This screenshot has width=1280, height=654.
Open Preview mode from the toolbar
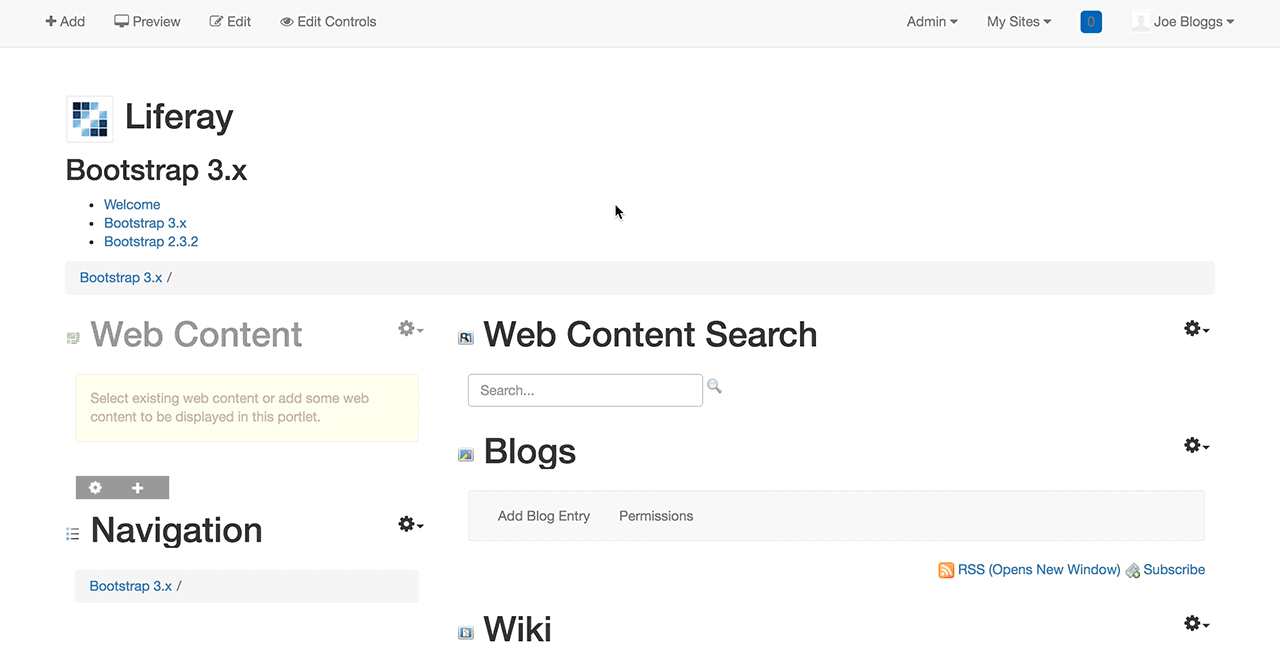click(x=147, y=21)
